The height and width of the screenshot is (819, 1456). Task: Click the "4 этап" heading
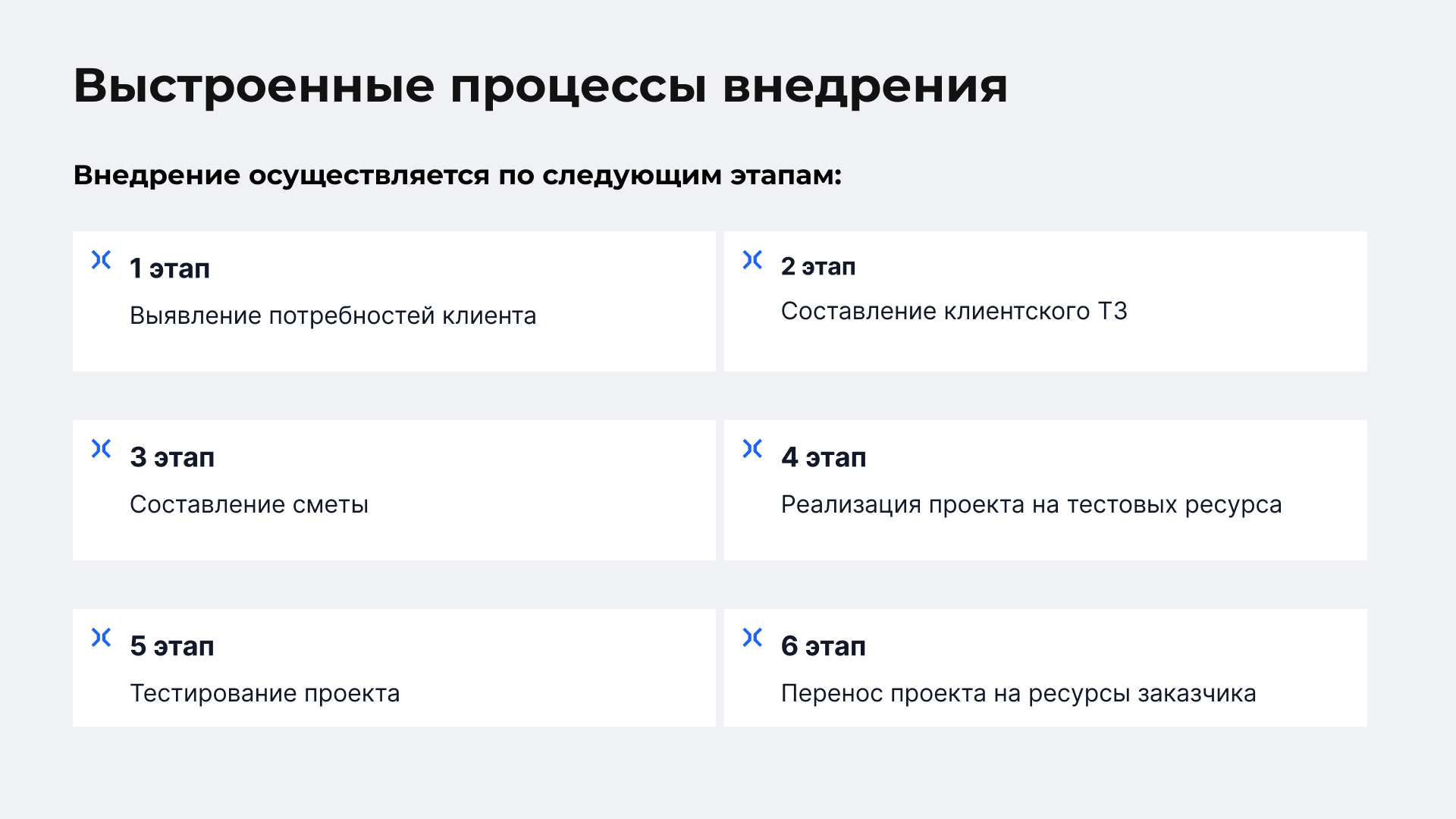tap(824, 457)
